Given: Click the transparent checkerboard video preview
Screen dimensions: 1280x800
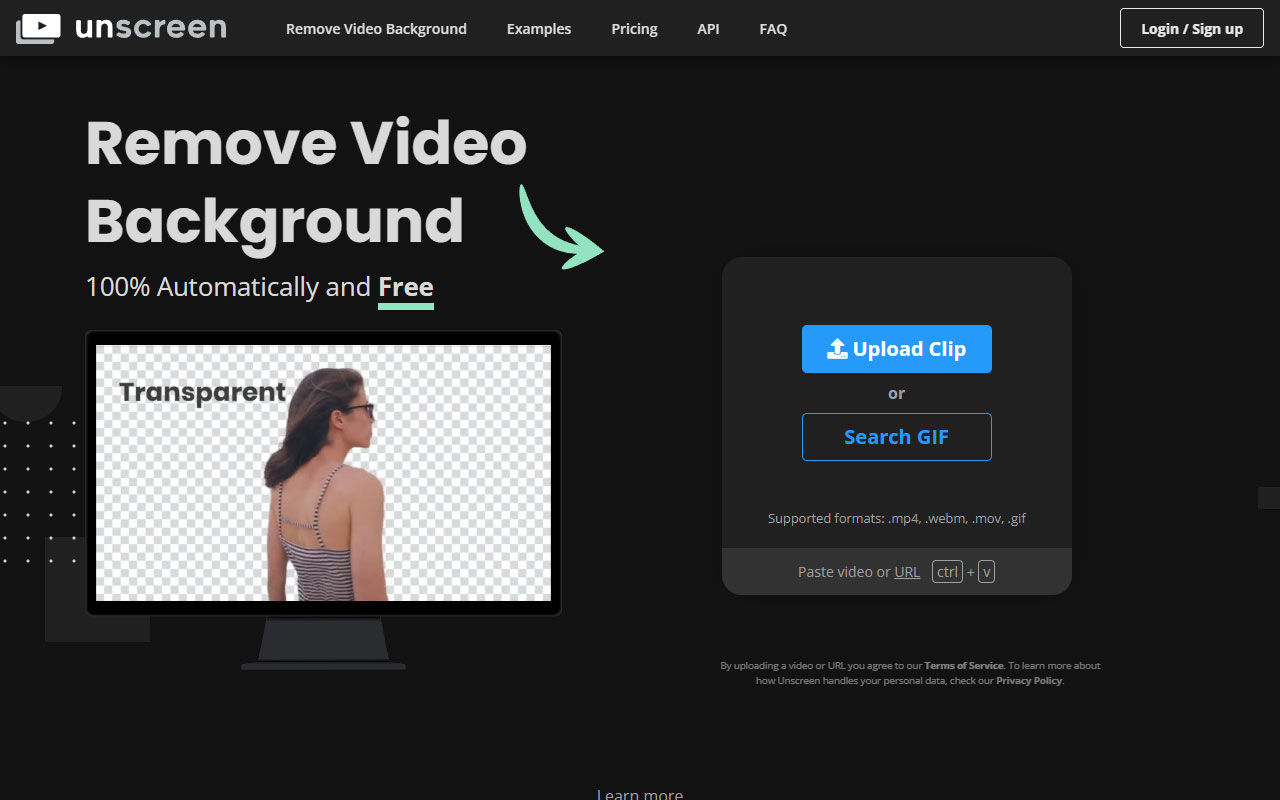Looking at the screenshot, I should [x=322, y=472].
